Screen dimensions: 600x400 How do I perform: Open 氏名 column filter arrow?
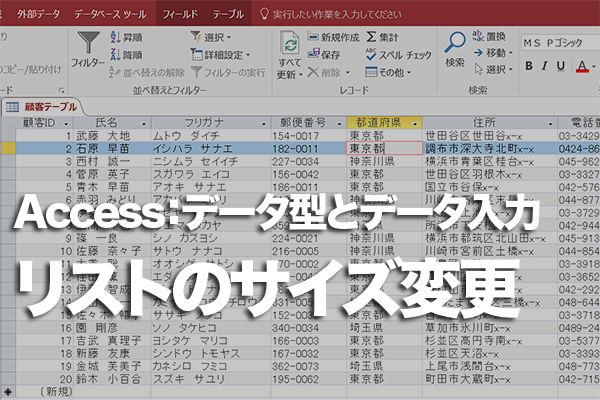144,124
